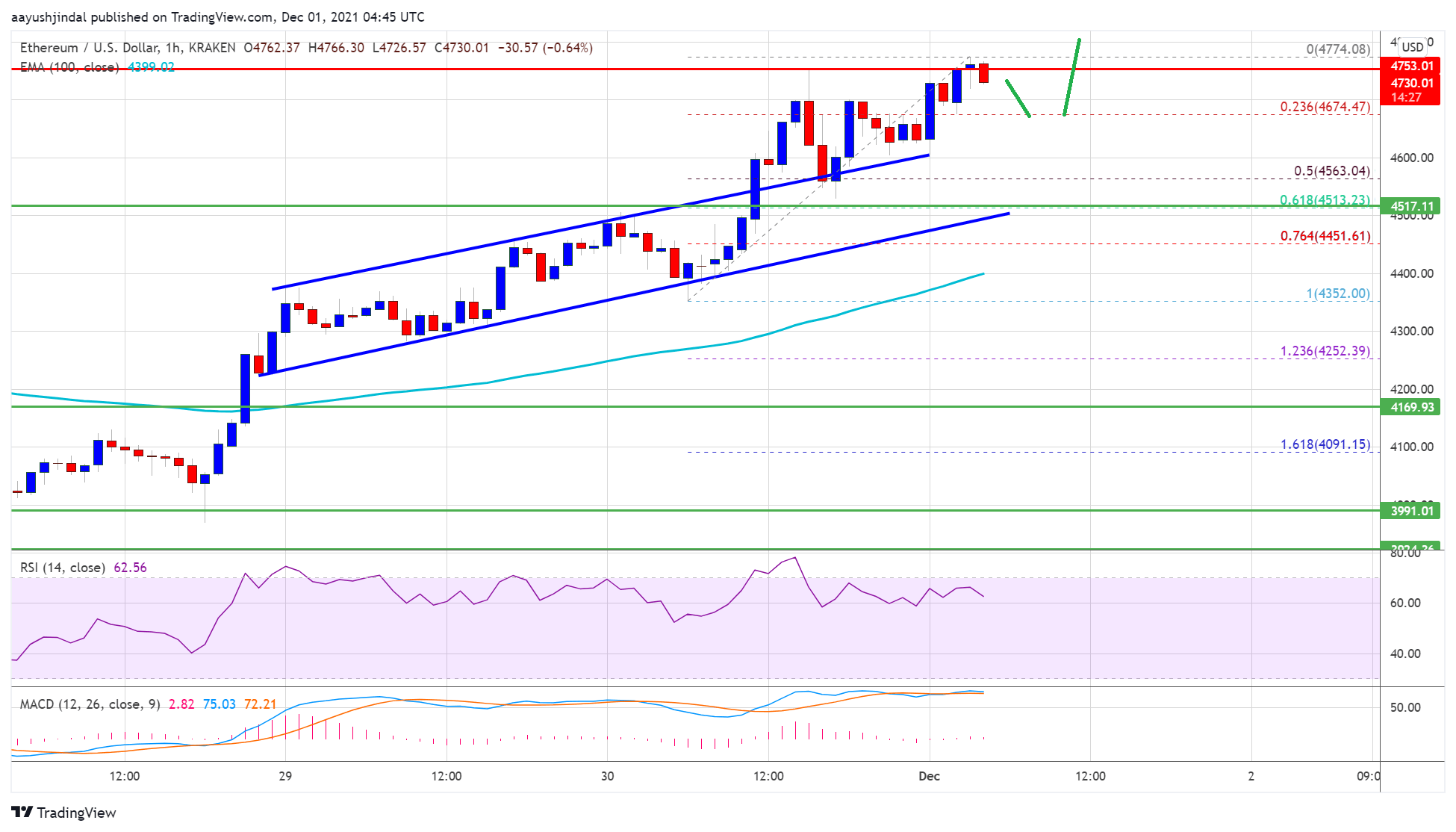Image resolution: width=1456 pixels, height=832 pixels.
Task: Click the high price H4766.30
Action: tap(336, 48)
